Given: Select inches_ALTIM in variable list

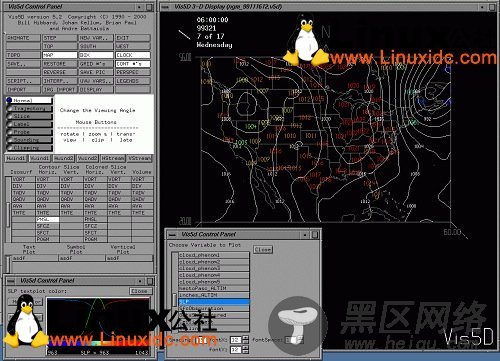Looking at the screenshot, I should pos(214,295).
